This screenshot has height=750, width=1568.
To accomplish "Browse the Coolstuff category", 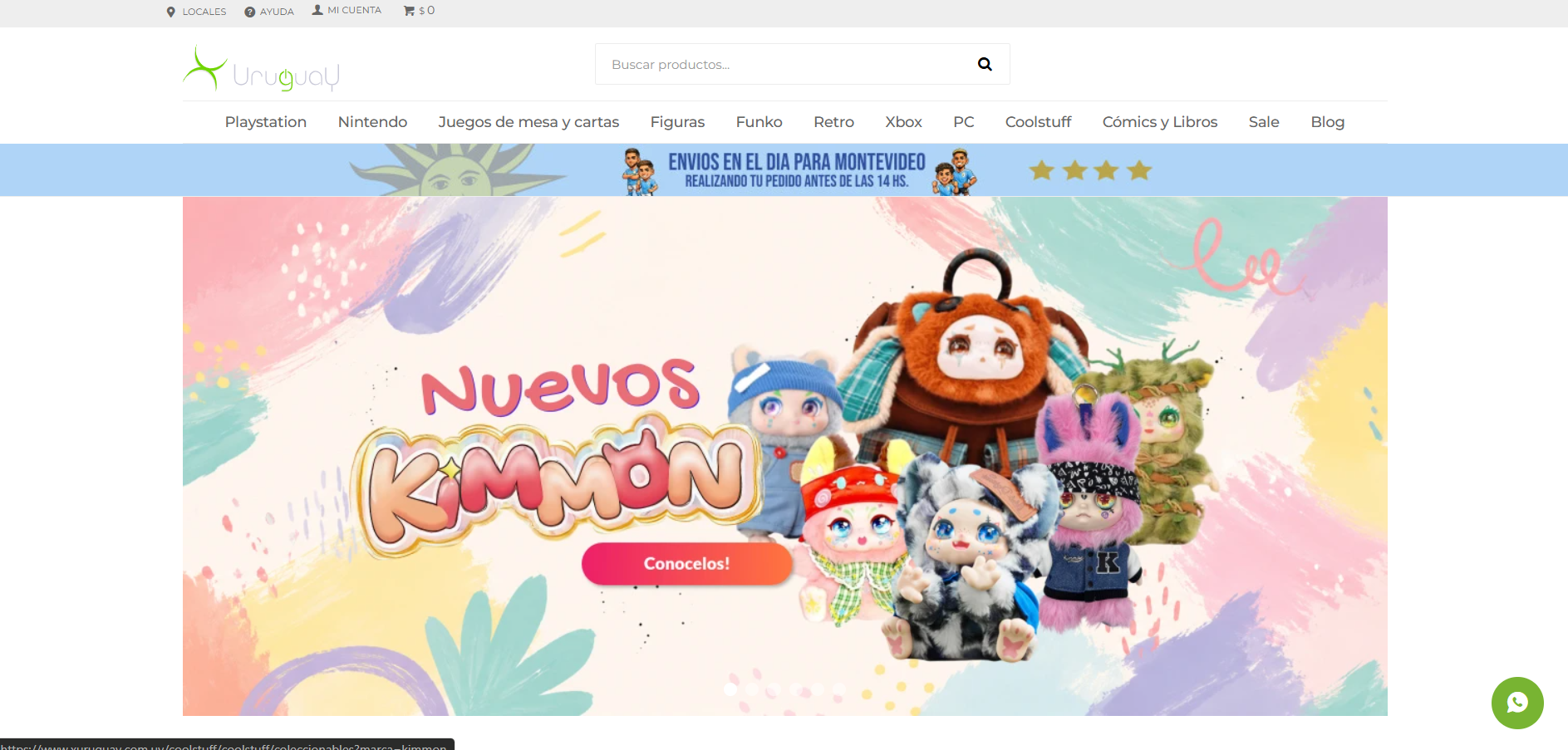I will tap(1038, 122).
